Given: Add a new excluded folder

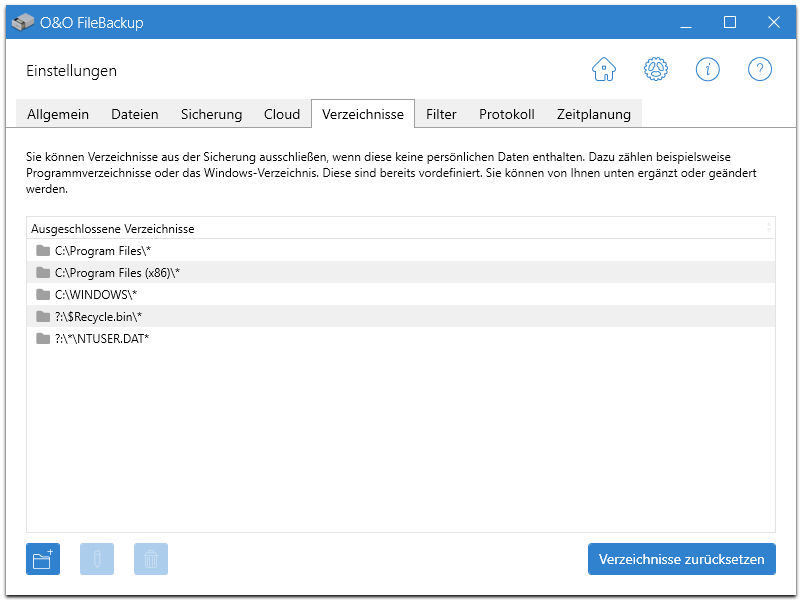Looking at the screenshot, I should tap(43, 559).
